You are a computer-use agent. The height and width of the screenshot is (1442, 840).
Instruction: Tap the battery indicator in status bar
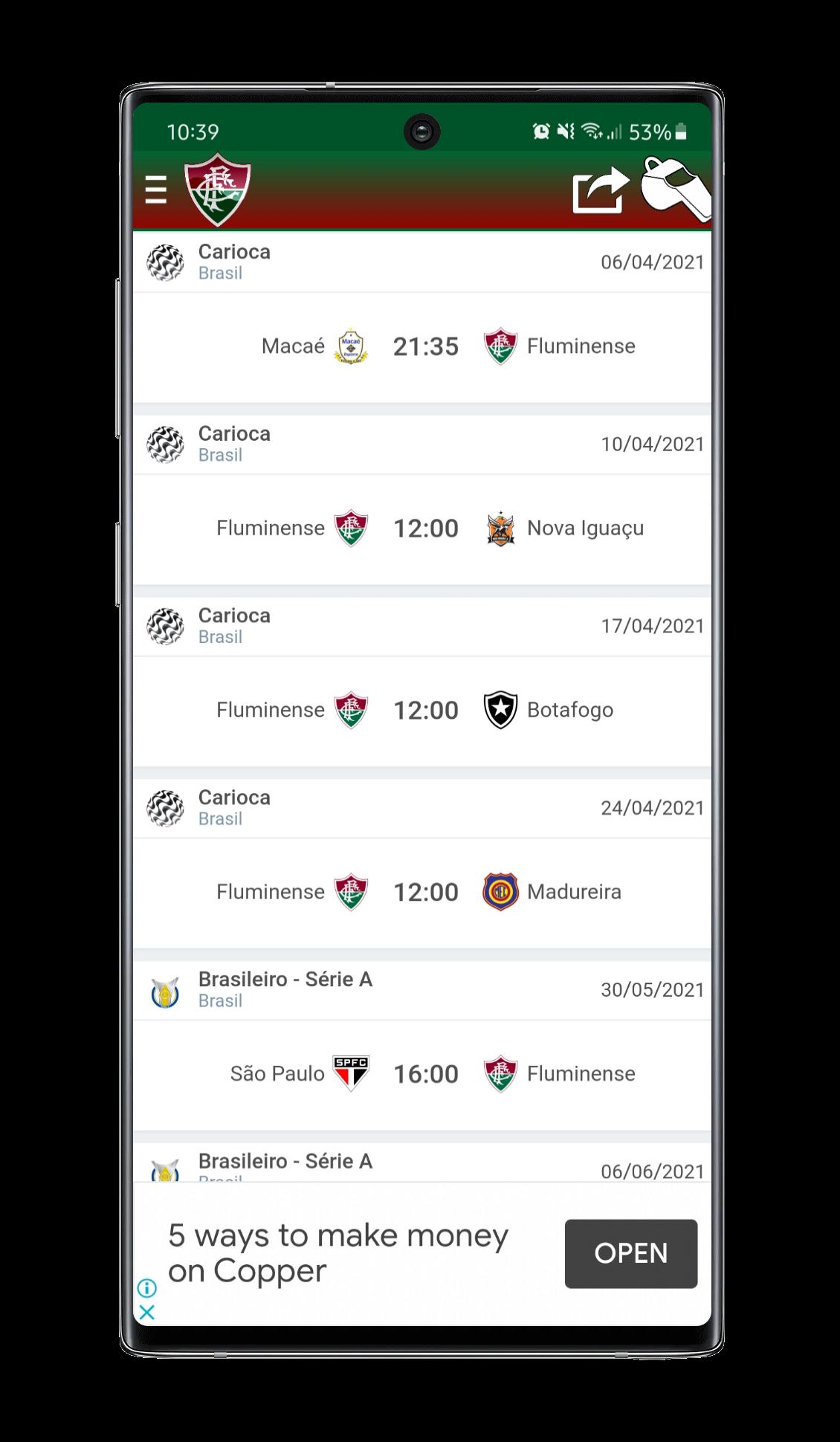682,132
